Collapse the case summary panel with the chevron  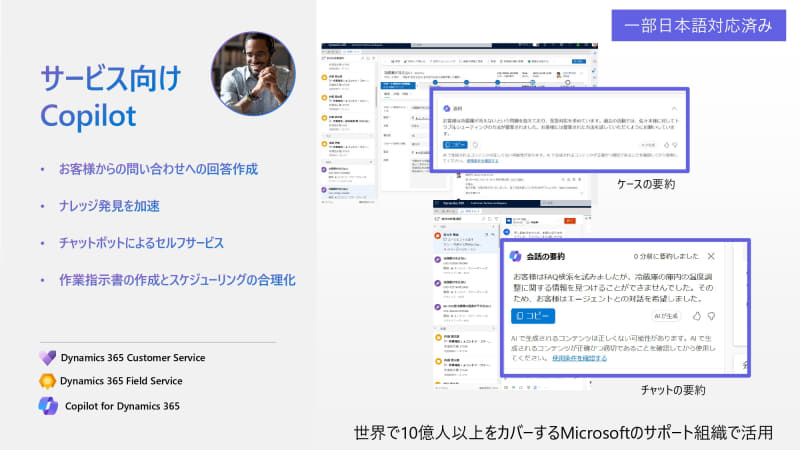point(674,109)
